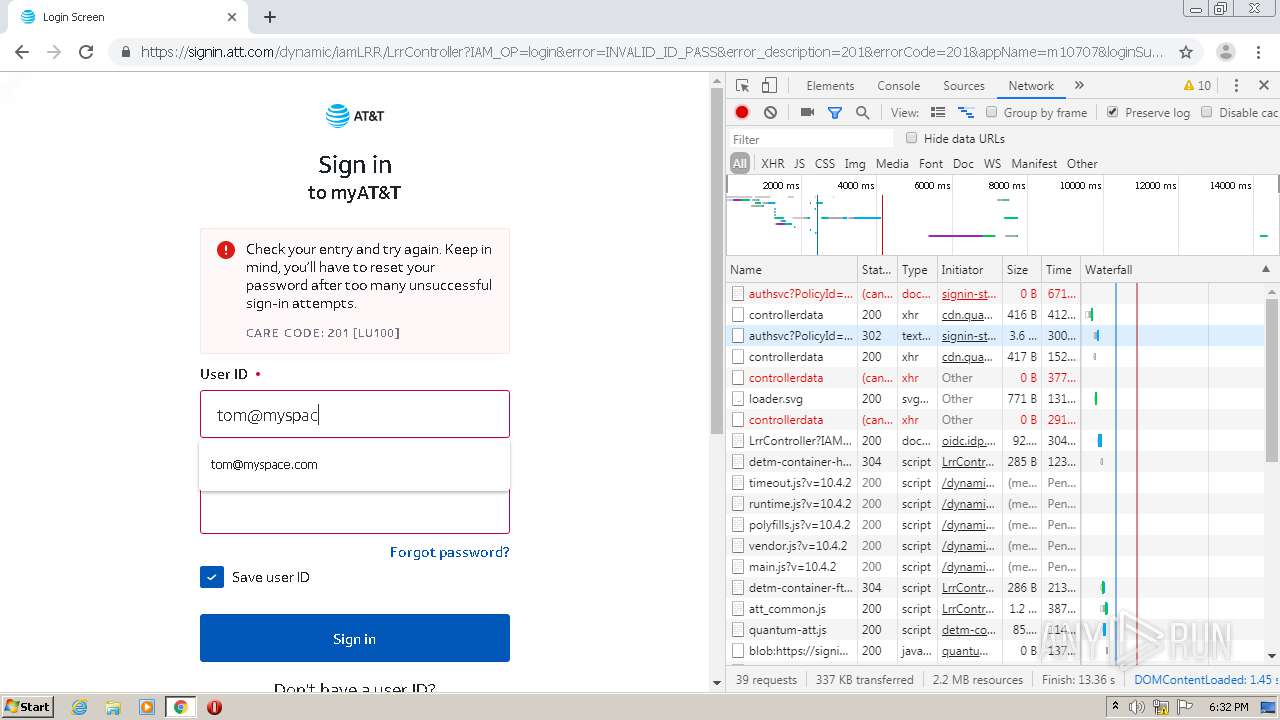Click the warnings count icon showing 10

(x=1197, y=86)
